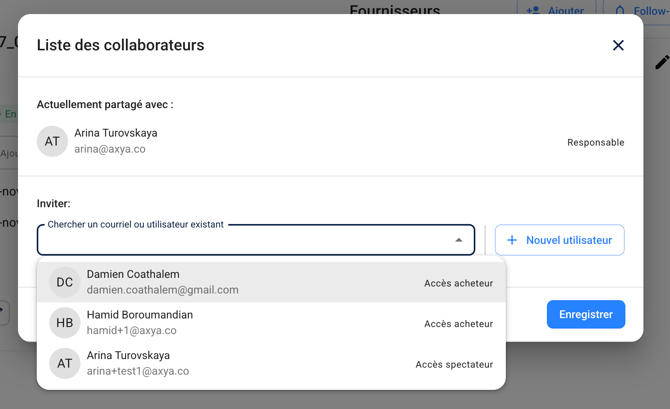670x409 pixels.
Task: Click the plus icon in Nouvel utilisateur
Action: click(512, 240)
